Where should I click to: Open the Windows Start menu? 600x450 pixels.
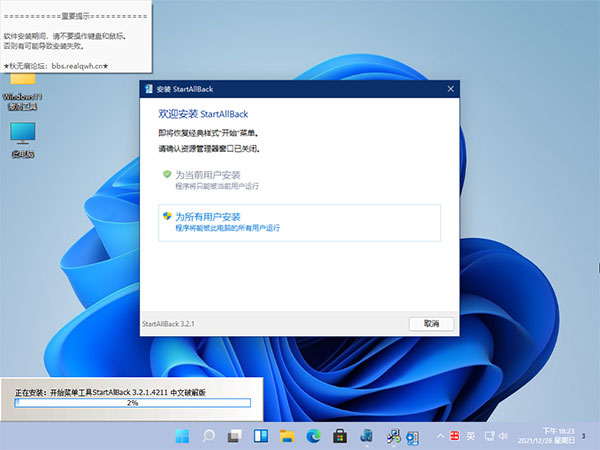[182, 436]
